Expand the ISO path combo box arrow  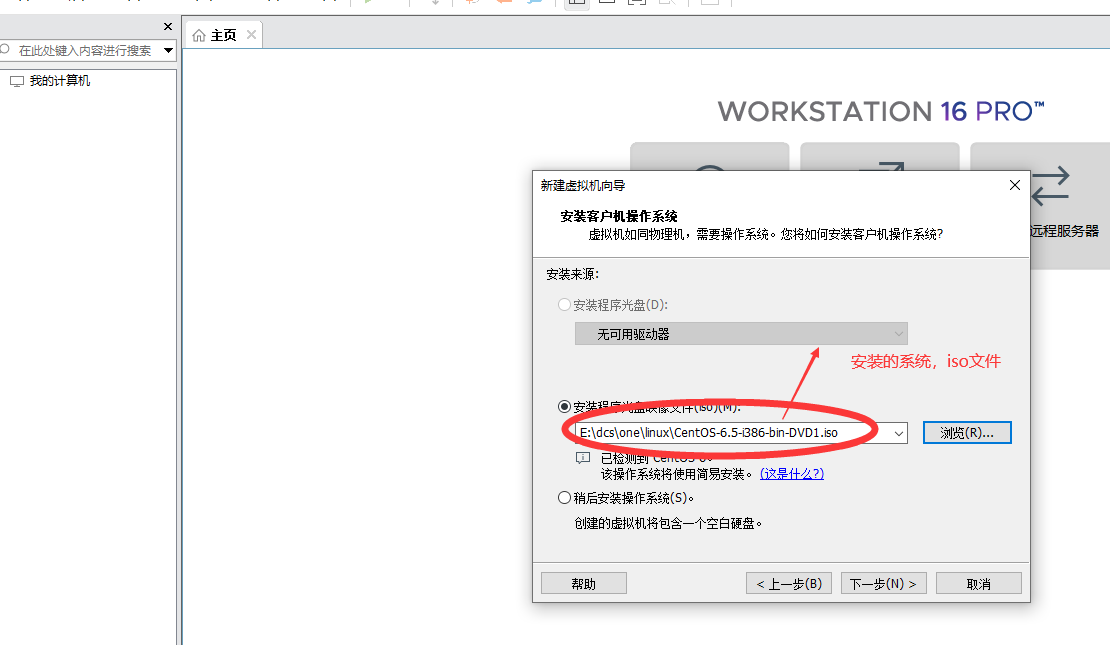(x=898, y=433)
